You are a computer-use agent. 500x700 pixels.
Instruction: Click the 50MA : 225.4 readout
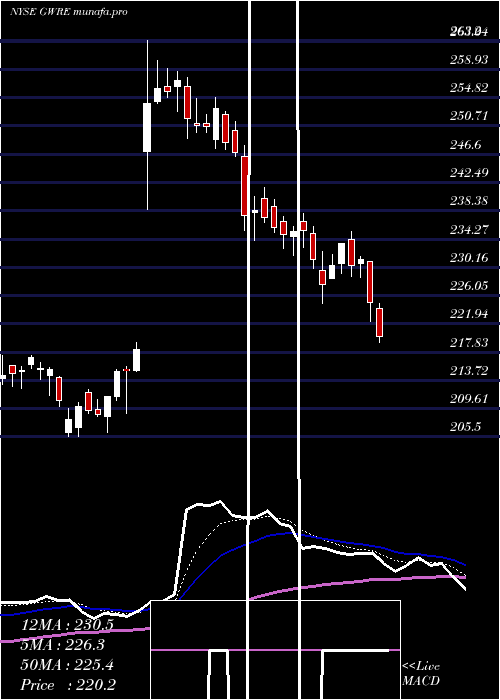click(x=67, y=665)
